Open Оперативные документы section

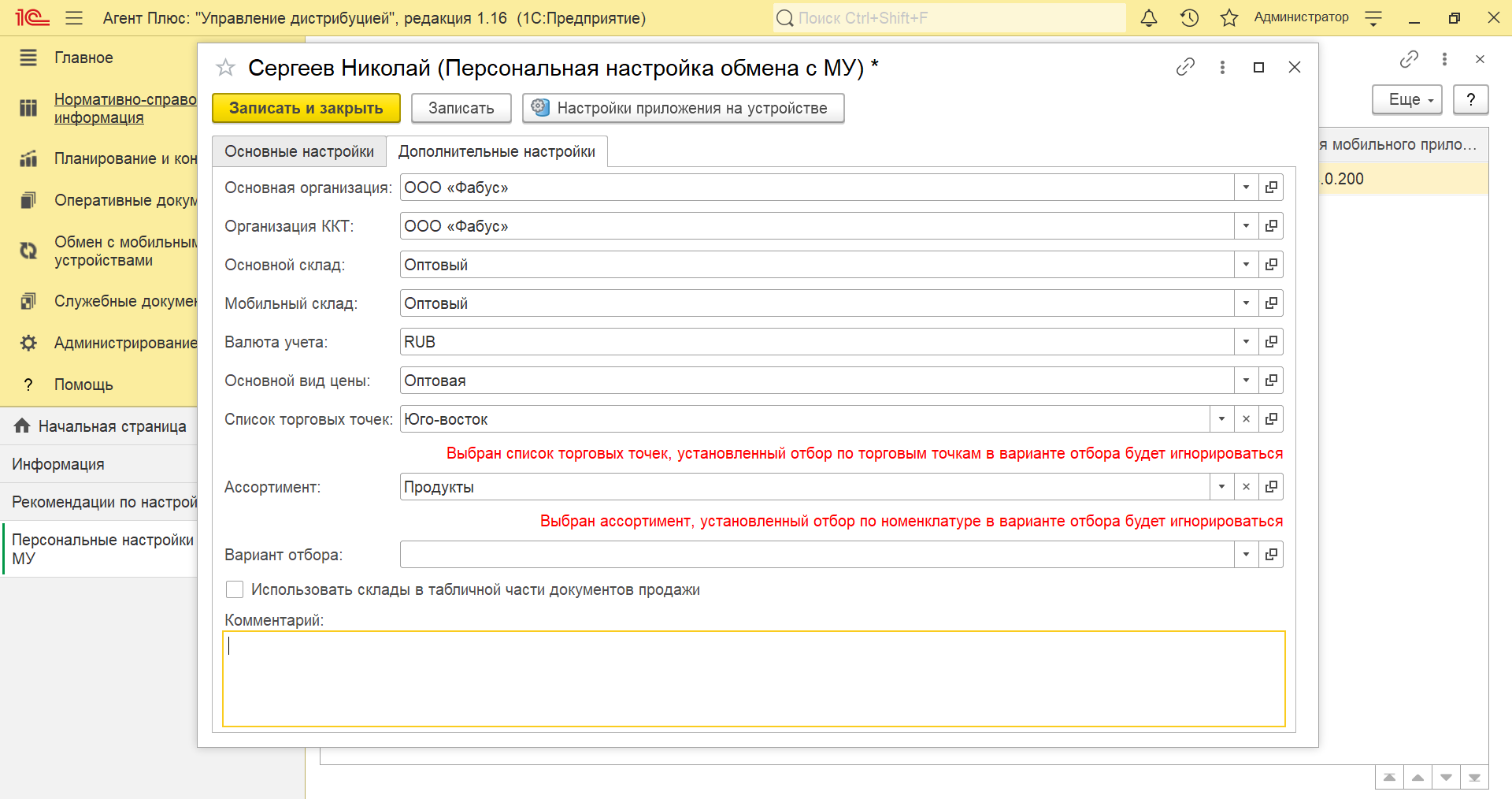125,200
